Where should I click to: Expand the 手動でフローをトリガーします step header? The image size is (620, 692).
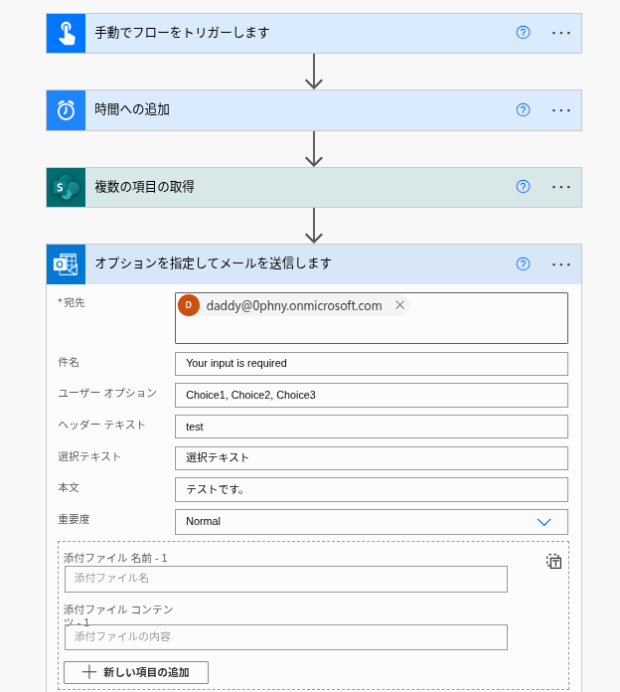(x=314, y=34)
